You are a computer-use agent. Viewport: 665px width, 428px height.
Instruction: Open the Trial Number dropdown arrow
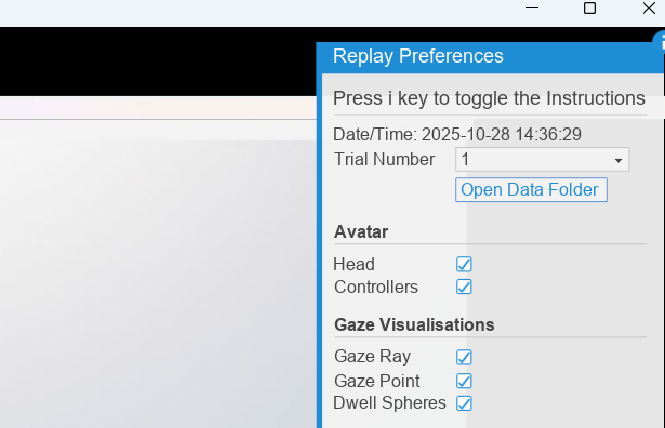tap(619, 160)
